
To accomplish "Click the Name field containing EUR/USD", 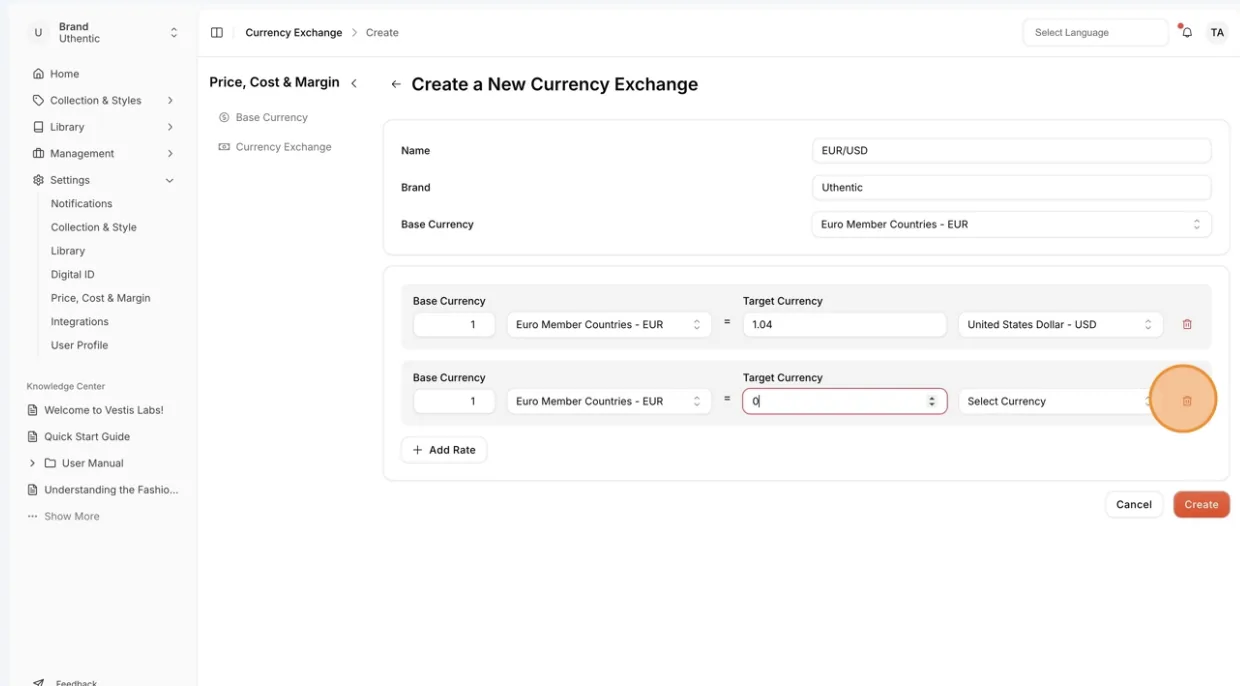I will (1011, 151).
